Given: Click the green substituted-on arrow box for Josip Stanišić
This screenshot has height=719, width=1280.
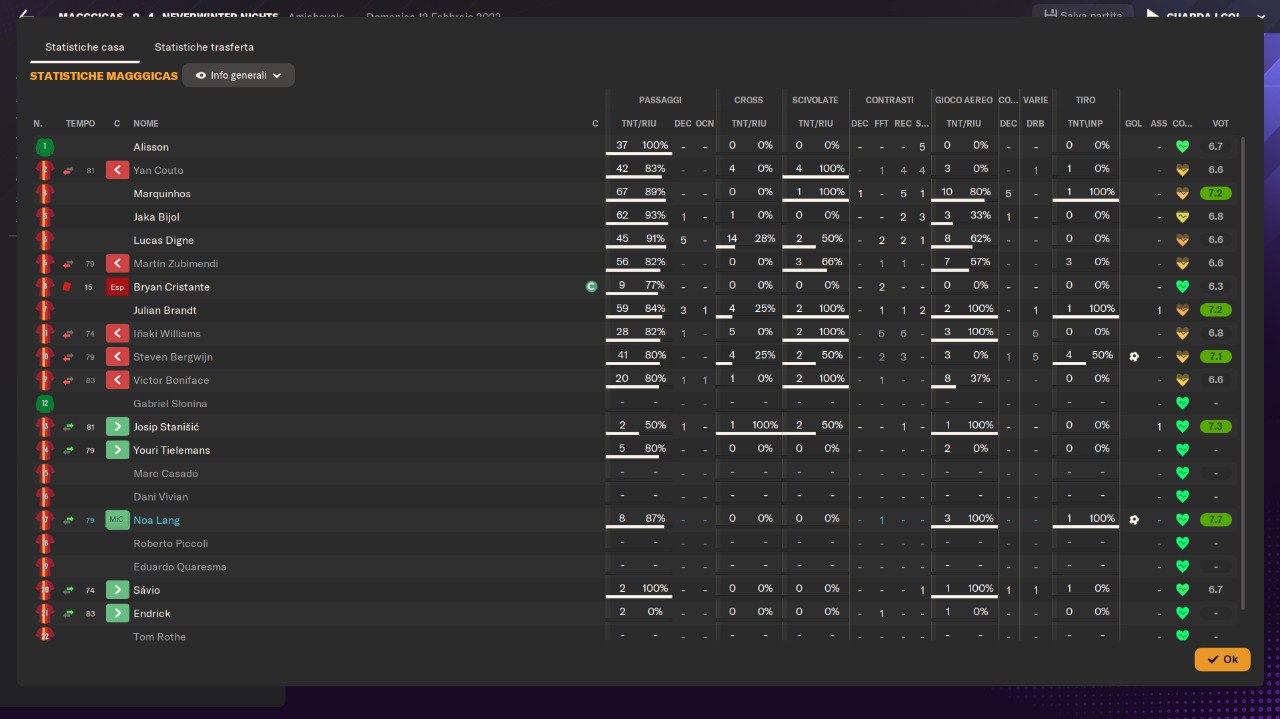Looking at the screenshot, I should pyautogui.click(x=117, y=427).
